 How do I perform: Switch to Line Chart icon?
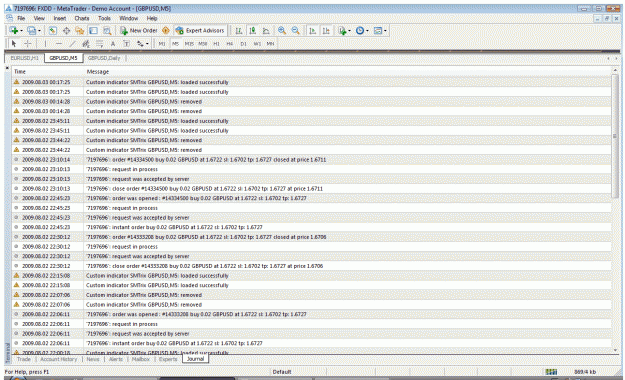(266, 31)
